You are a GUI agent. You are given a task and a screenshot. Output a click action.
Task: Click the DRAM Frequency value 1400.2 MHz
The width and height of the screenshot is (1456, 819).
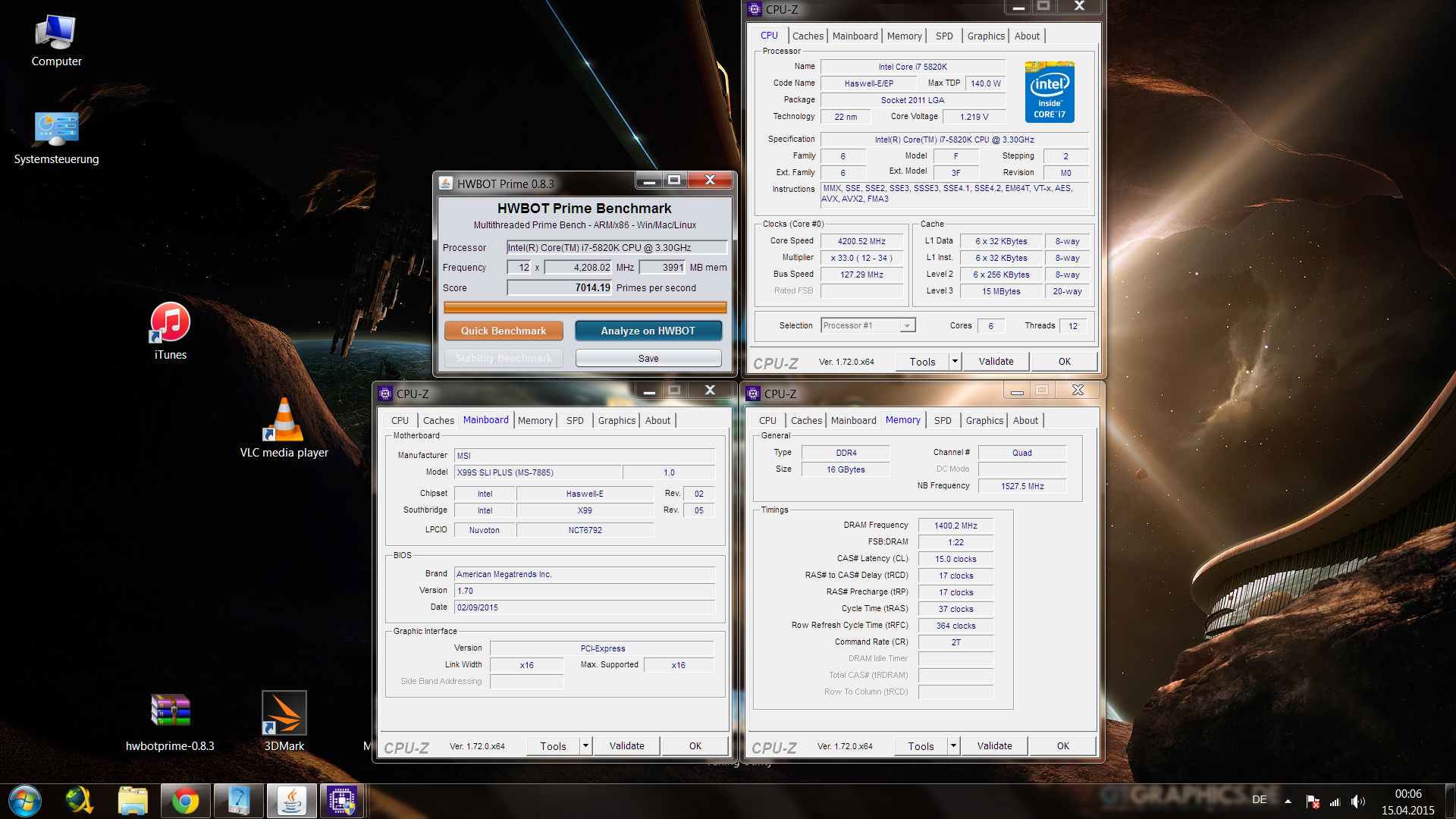(x=955, y=526)
